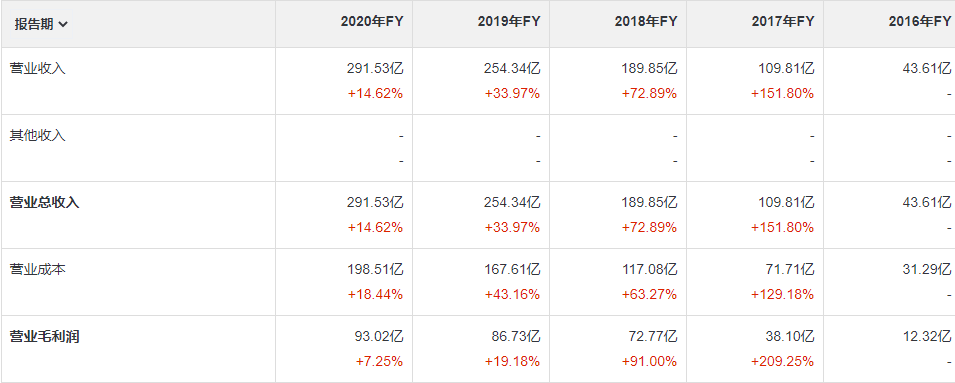Select the 其他收入 row label

[x=38, y=135]
